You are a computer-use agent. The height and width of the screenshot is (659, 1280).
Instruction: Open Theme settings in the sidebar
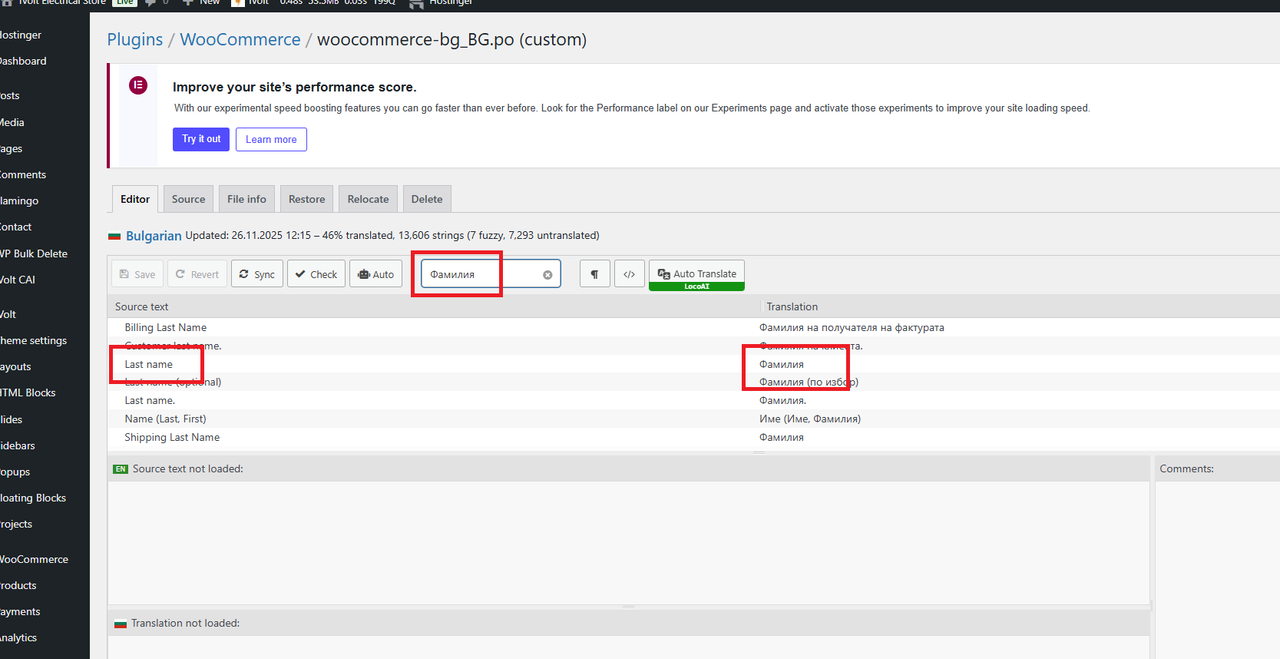coord(34,340)
